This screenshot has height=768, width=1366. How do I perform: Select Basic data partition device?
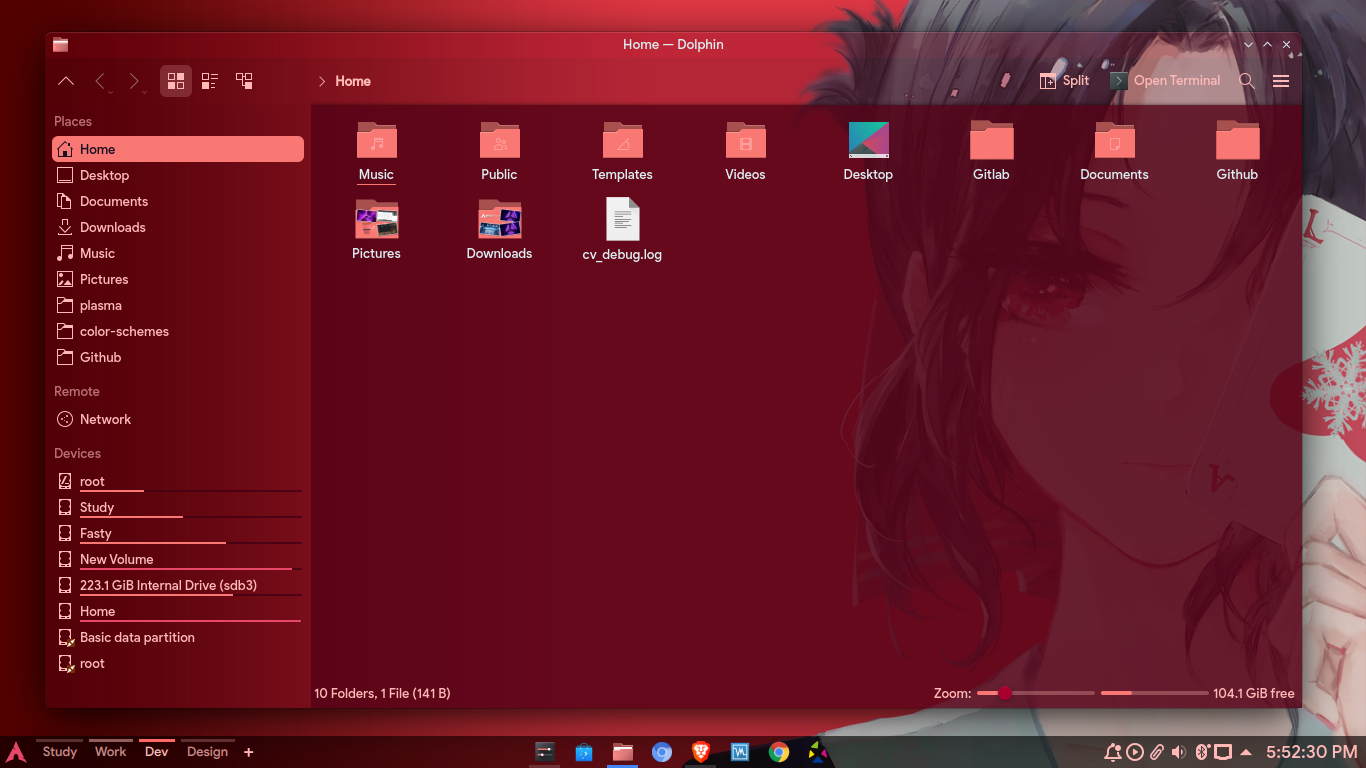[178, 637]
